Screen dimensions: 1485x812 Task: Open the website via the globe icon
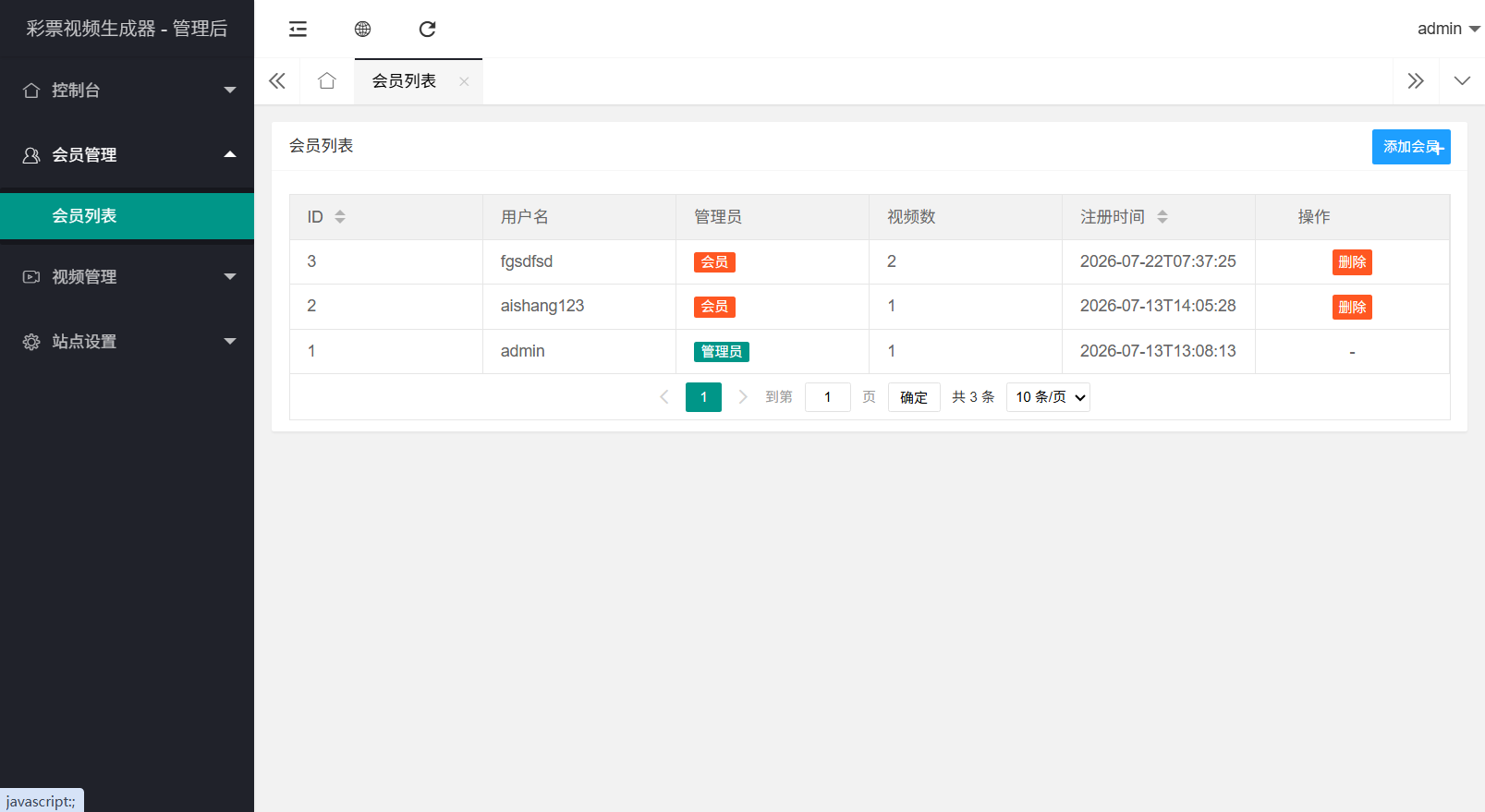[362, 30]
